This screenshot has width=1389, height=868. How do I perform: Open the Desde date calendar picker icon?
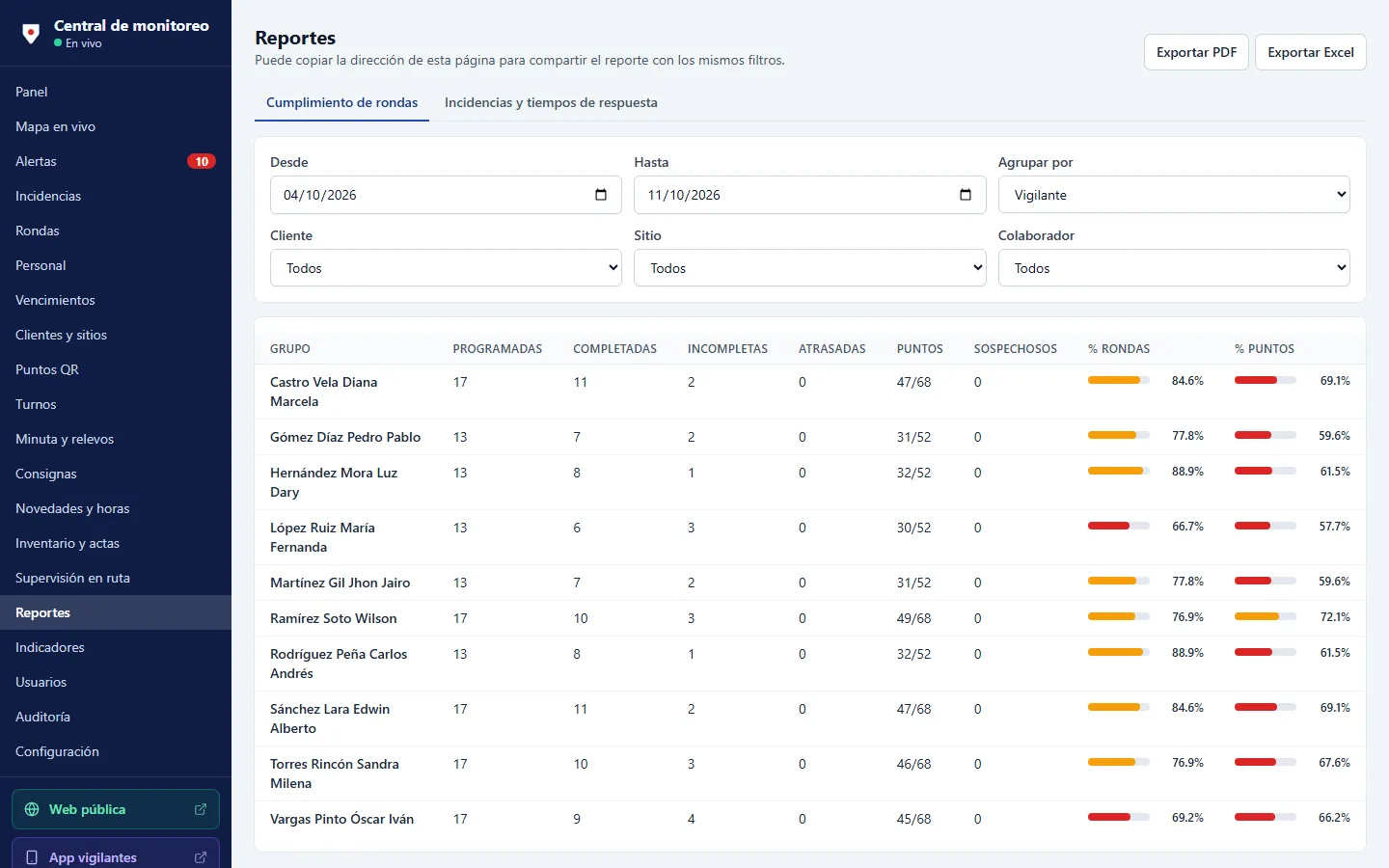tap(601, 195)
